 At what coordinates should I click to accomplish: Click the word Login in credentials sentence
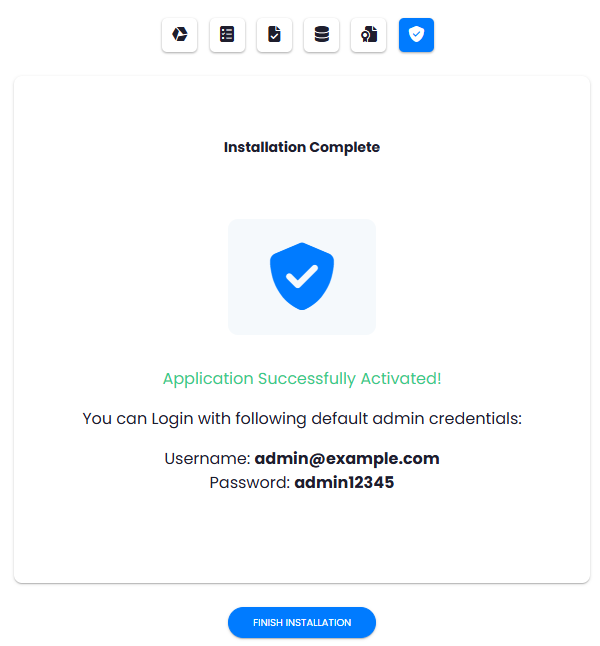[172, 419]
